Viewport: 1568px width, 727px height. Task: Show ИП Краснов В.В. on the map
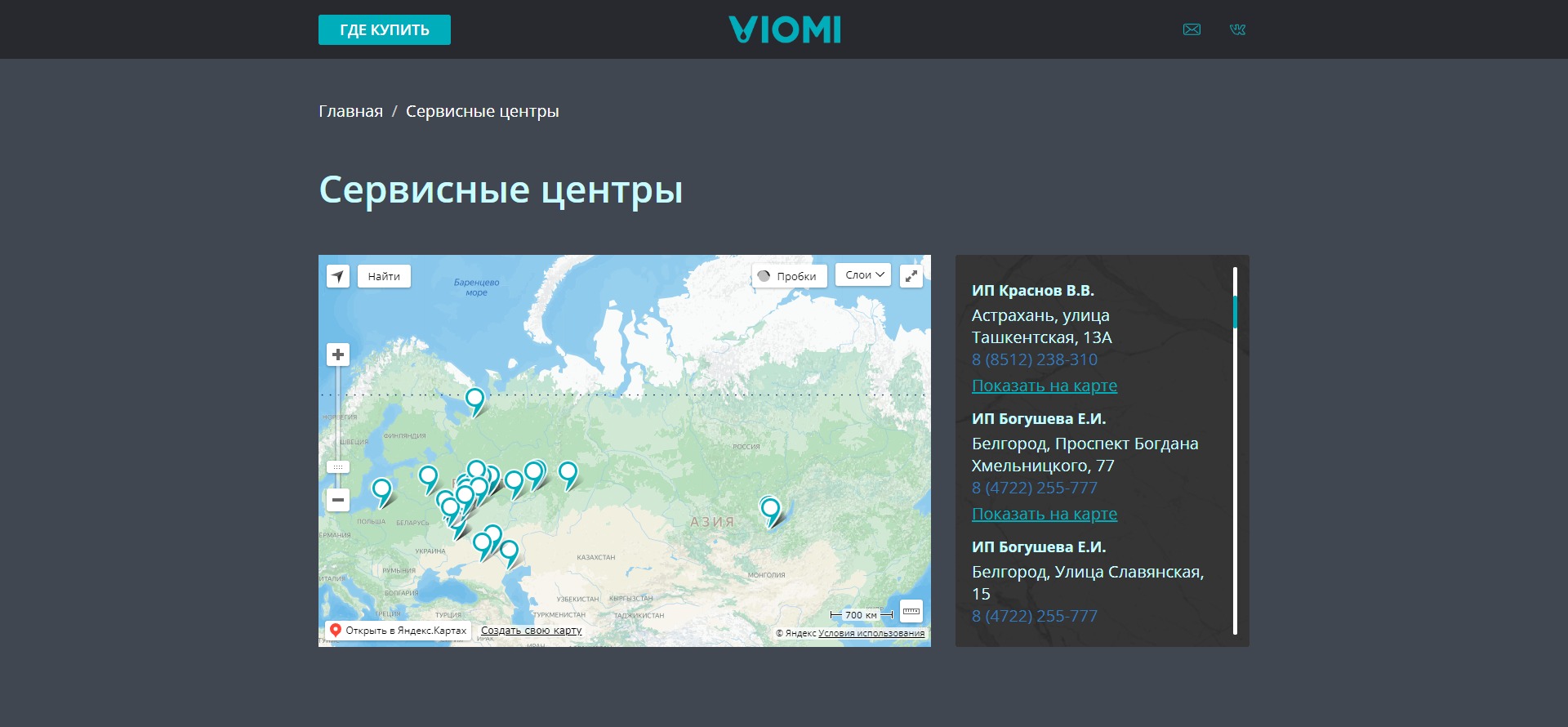tap(1045, 386)
